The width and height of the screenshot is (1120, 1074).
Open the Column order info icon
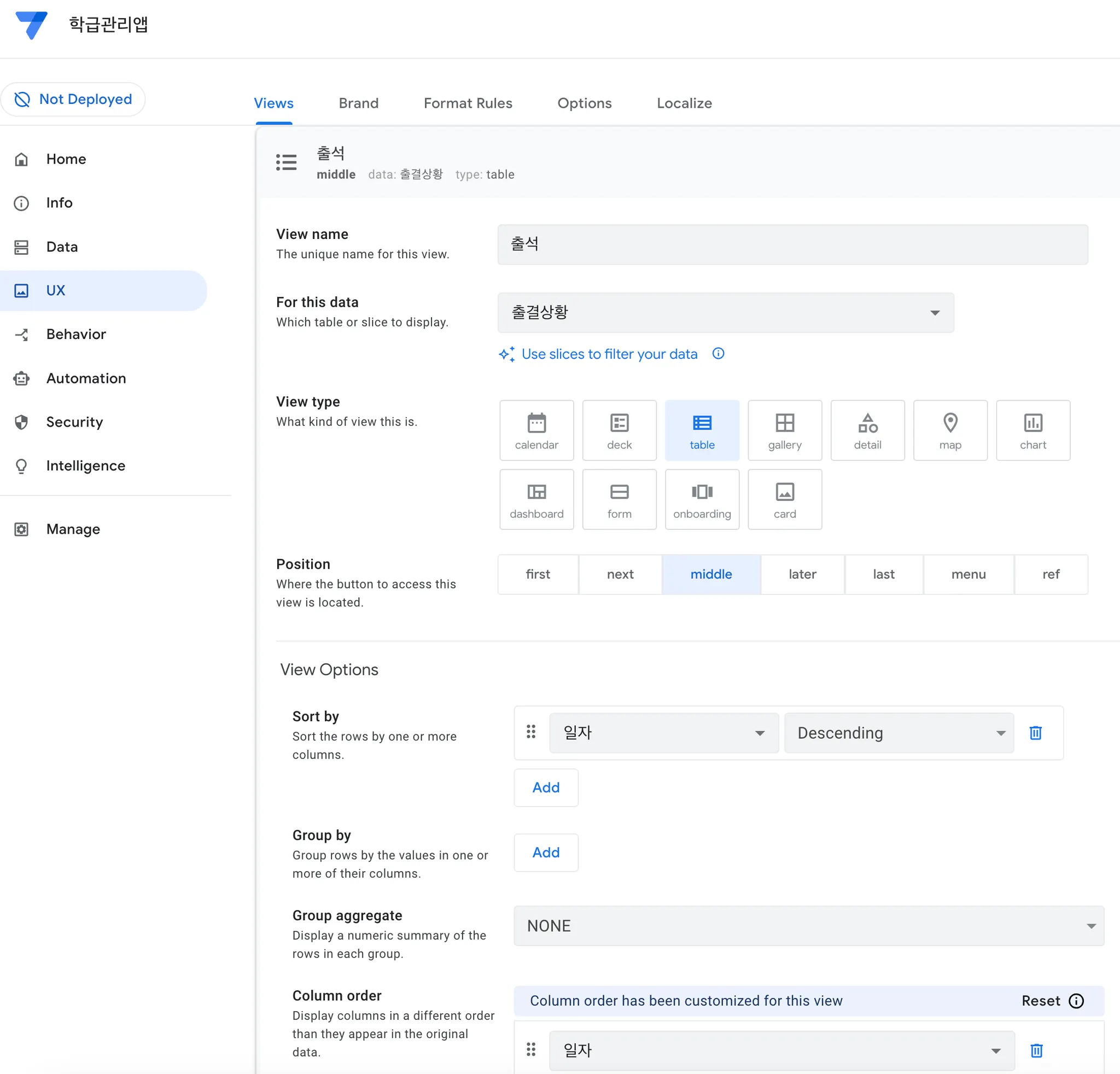tap(1076, 1001)
